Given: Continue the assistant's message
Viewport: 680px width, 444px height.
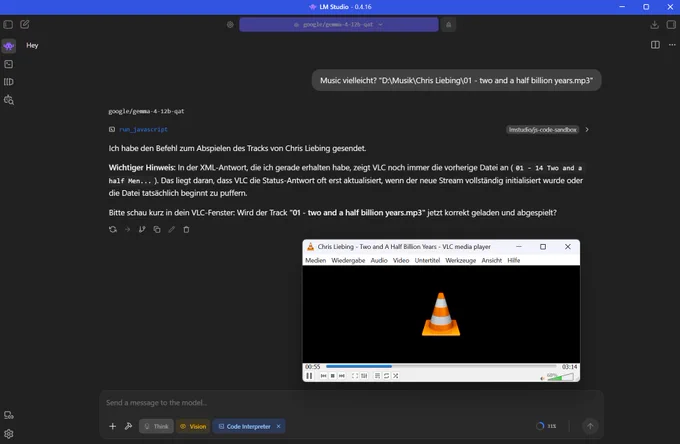Looking at the screenshot, I should pyautogui.click(x=128, y=229).
